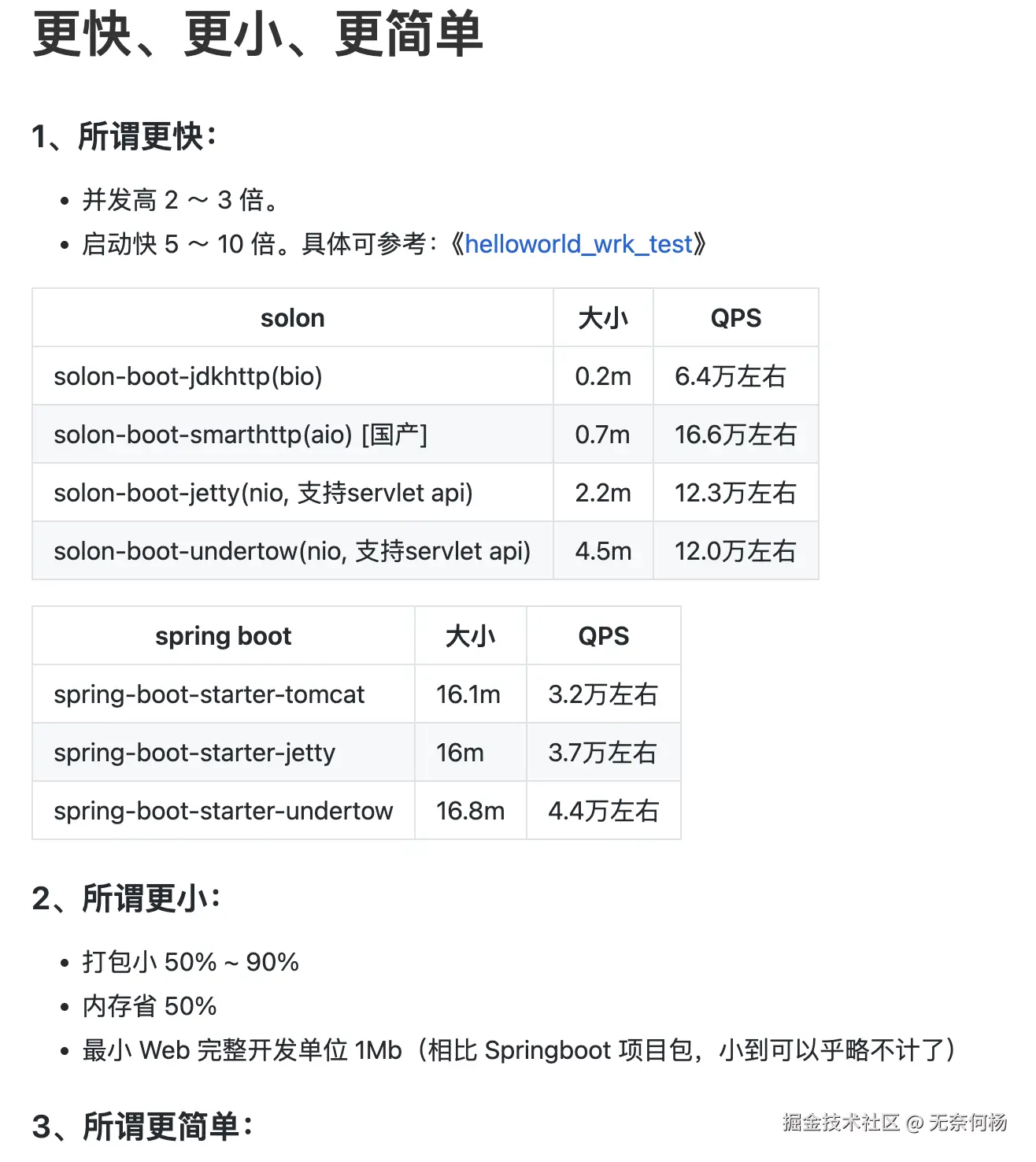
Task: Click the solon-boot-smarthttp(aio) row name cell
Action: [240, 435]
